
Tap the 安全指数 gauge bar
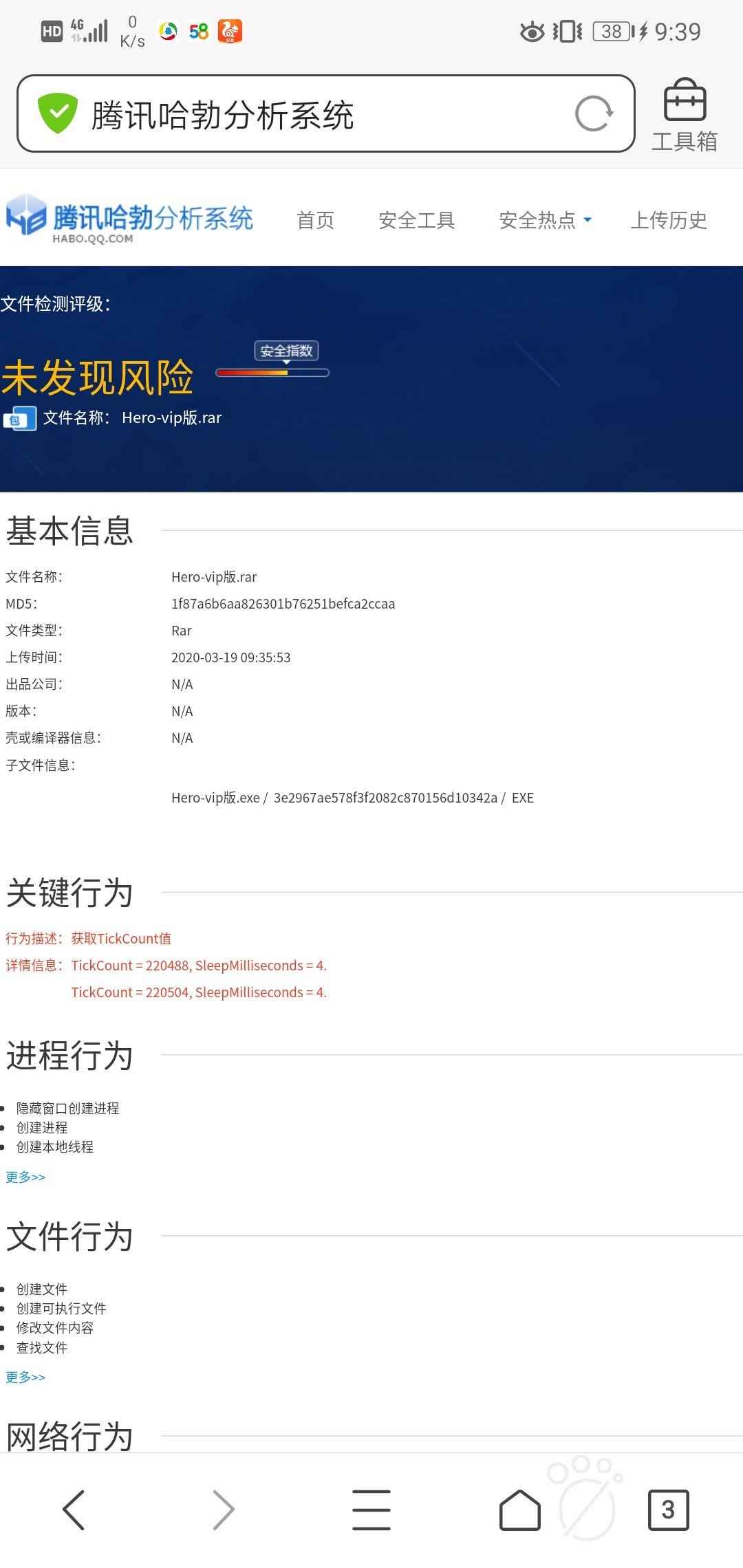click(272, 373)
